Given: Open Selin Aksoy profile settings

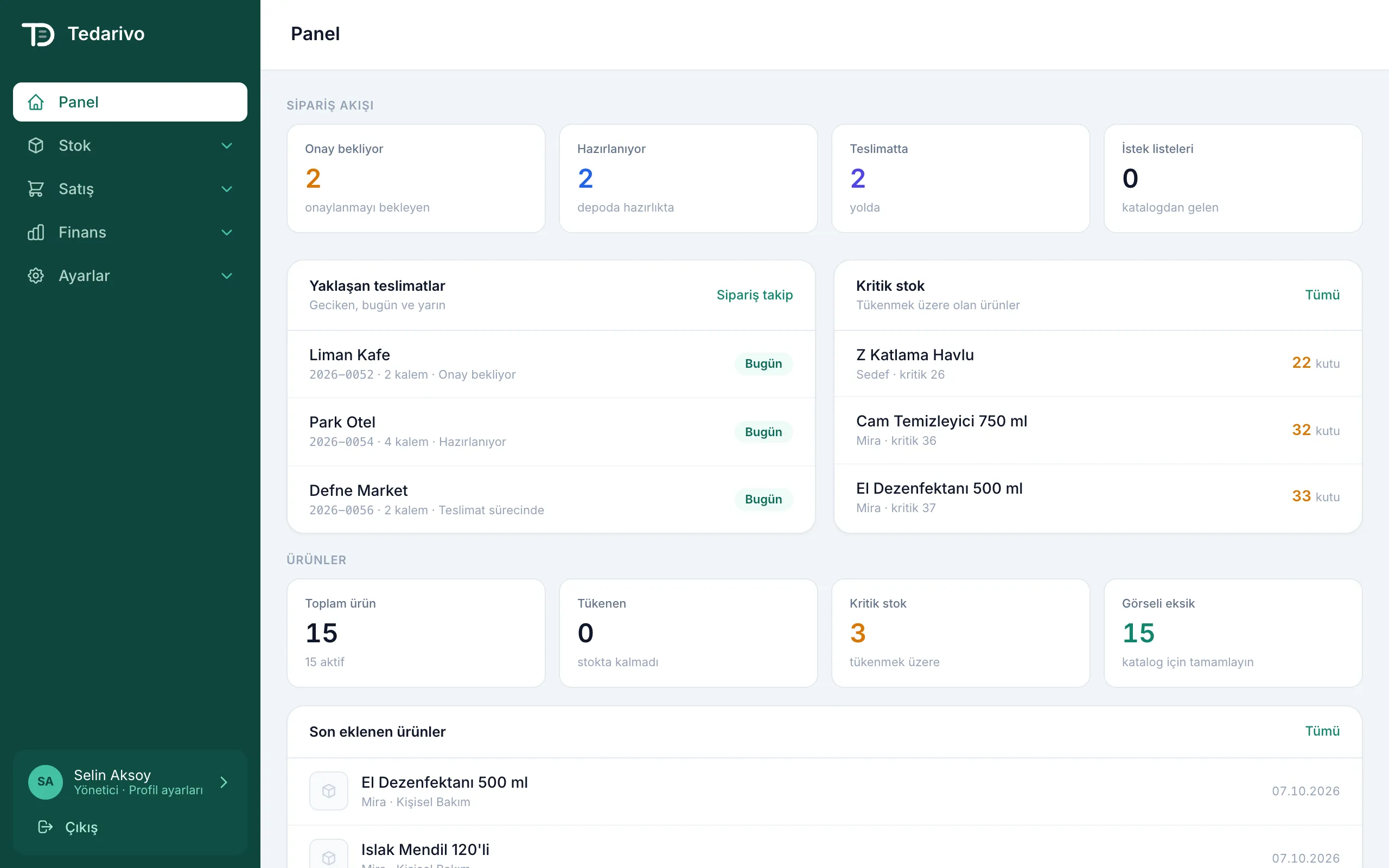Looking at the screenshot, I should pos(130,782).
